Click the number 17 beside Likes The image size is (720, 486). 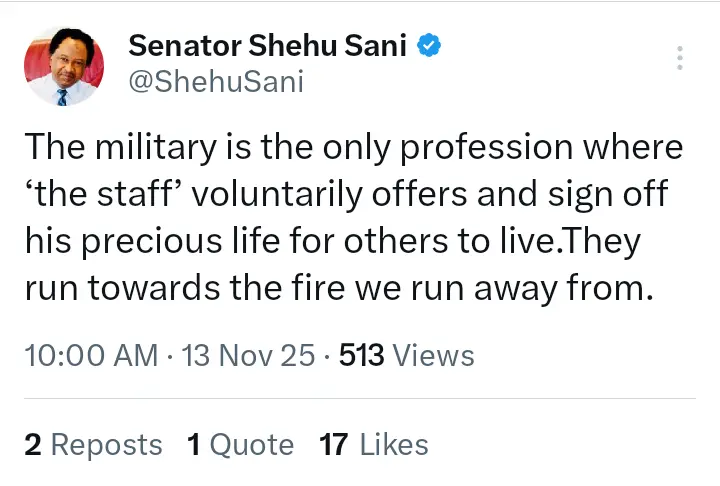[x=333, y=444]
